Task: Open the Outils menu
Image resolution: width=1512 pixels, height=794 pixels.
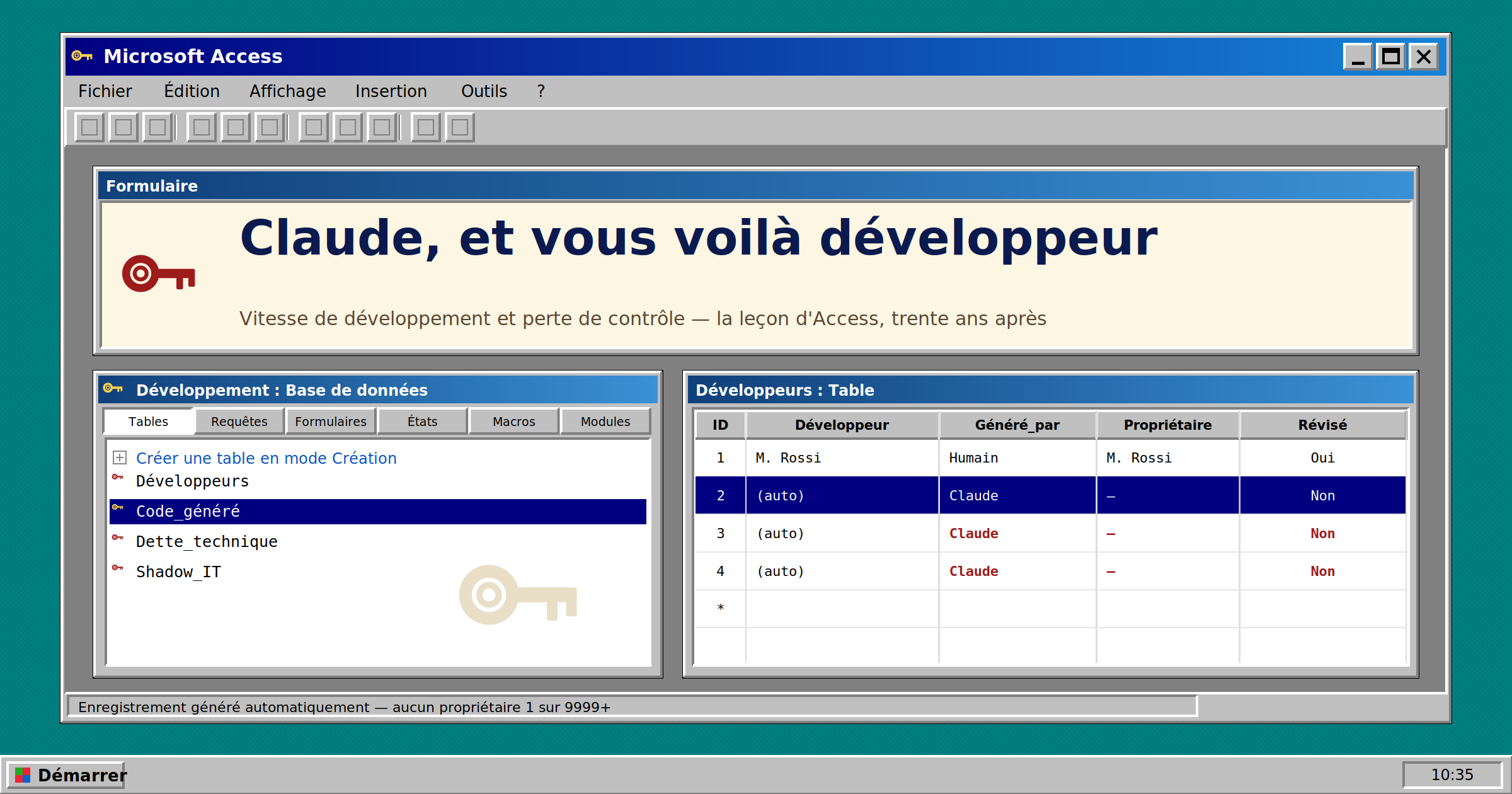Action: [x=484, y=91]
